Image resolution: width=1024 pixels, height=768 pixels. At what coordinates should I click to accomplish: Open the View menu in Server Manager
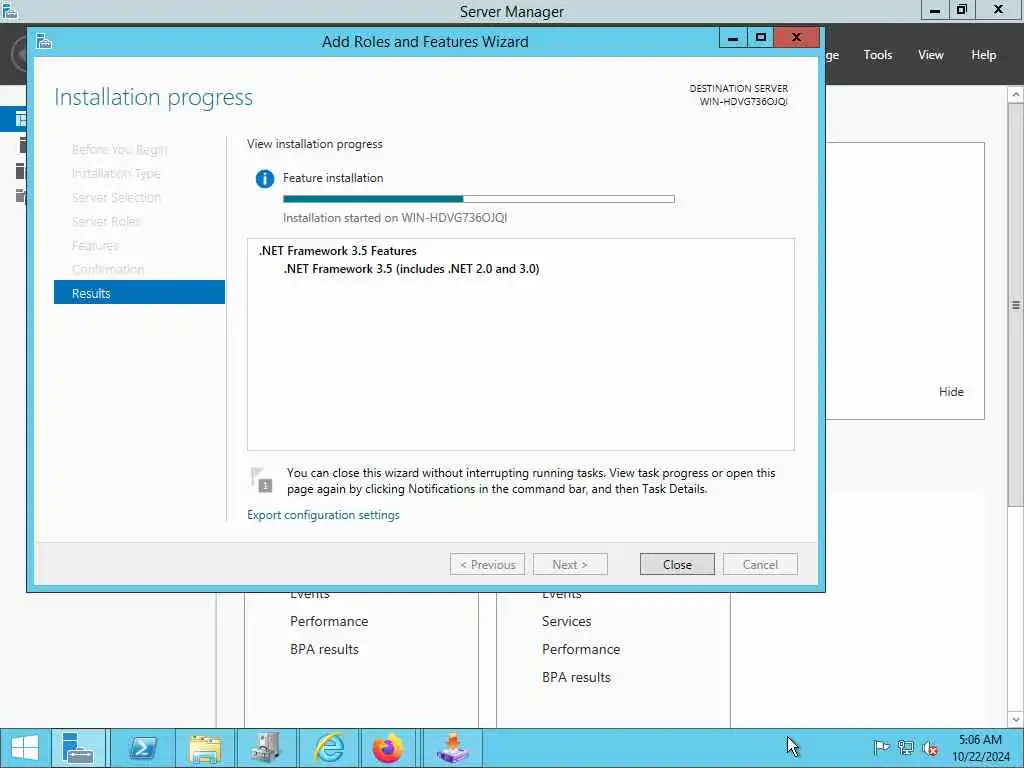coord(930,55)
